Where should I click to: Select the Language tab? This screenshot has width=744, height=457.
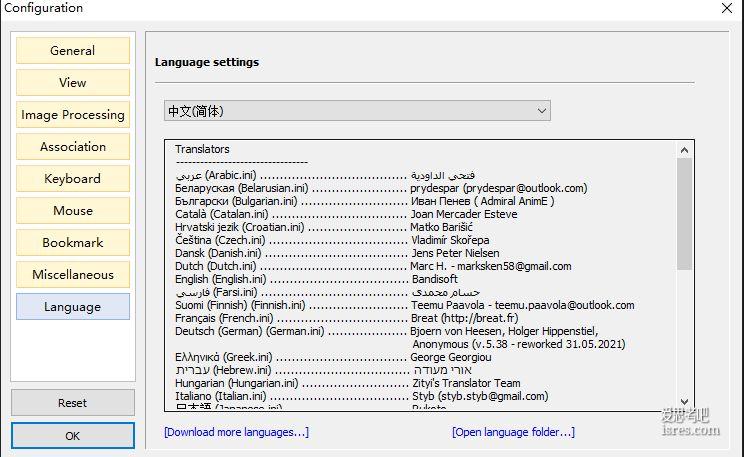point(73,307)
